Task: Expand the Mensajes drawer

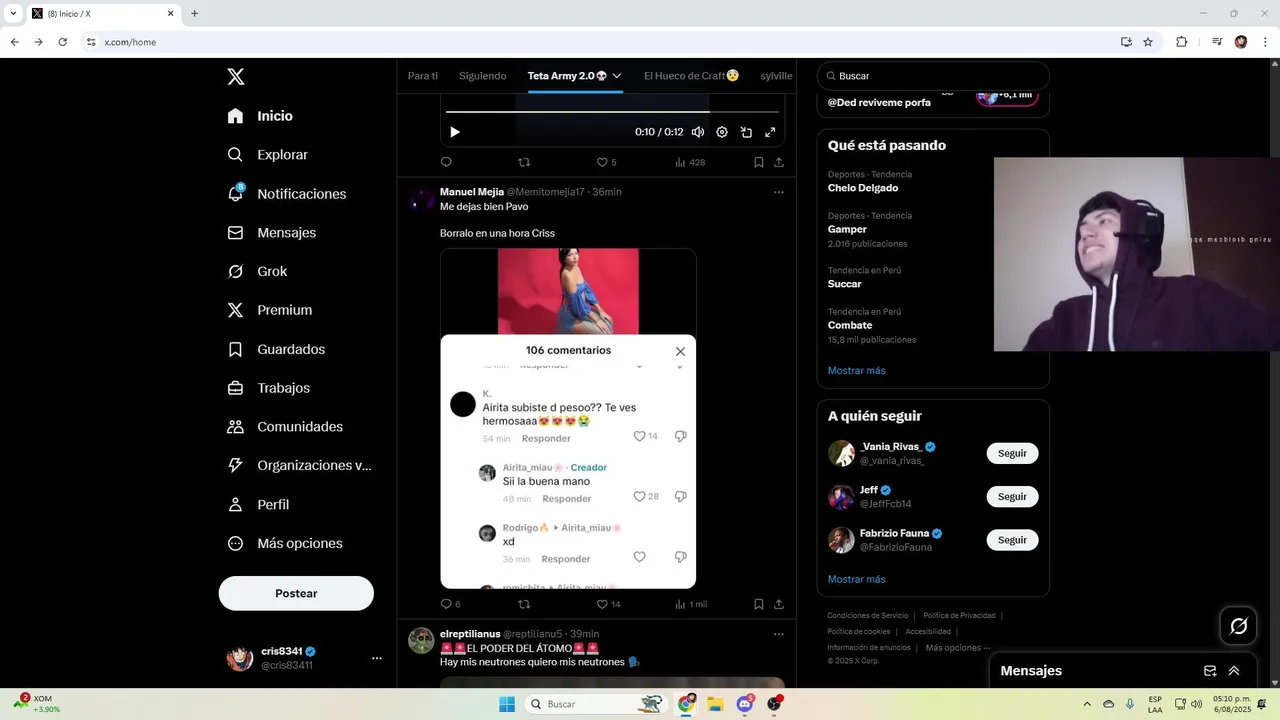Action: (x=1234, y=671)
